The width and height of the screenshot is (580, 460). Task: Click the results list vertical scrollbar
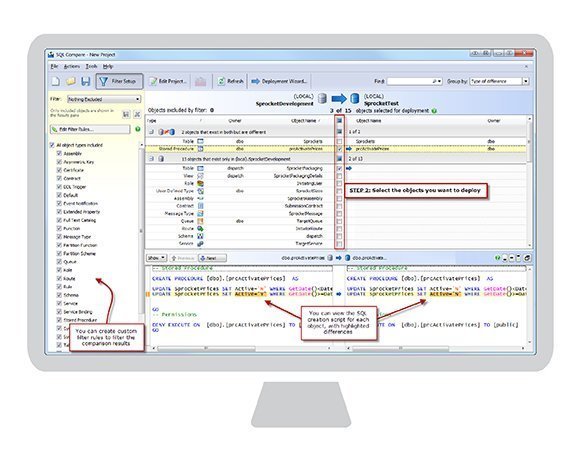click(529, 141)
